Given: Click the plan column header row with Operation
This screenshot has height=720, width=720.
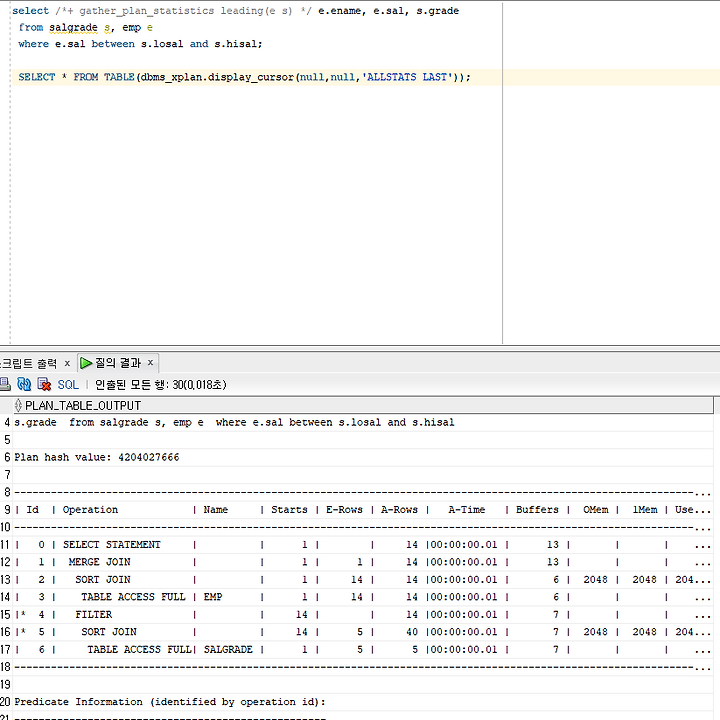Looking at the screenshot, I should coord(363,510).
